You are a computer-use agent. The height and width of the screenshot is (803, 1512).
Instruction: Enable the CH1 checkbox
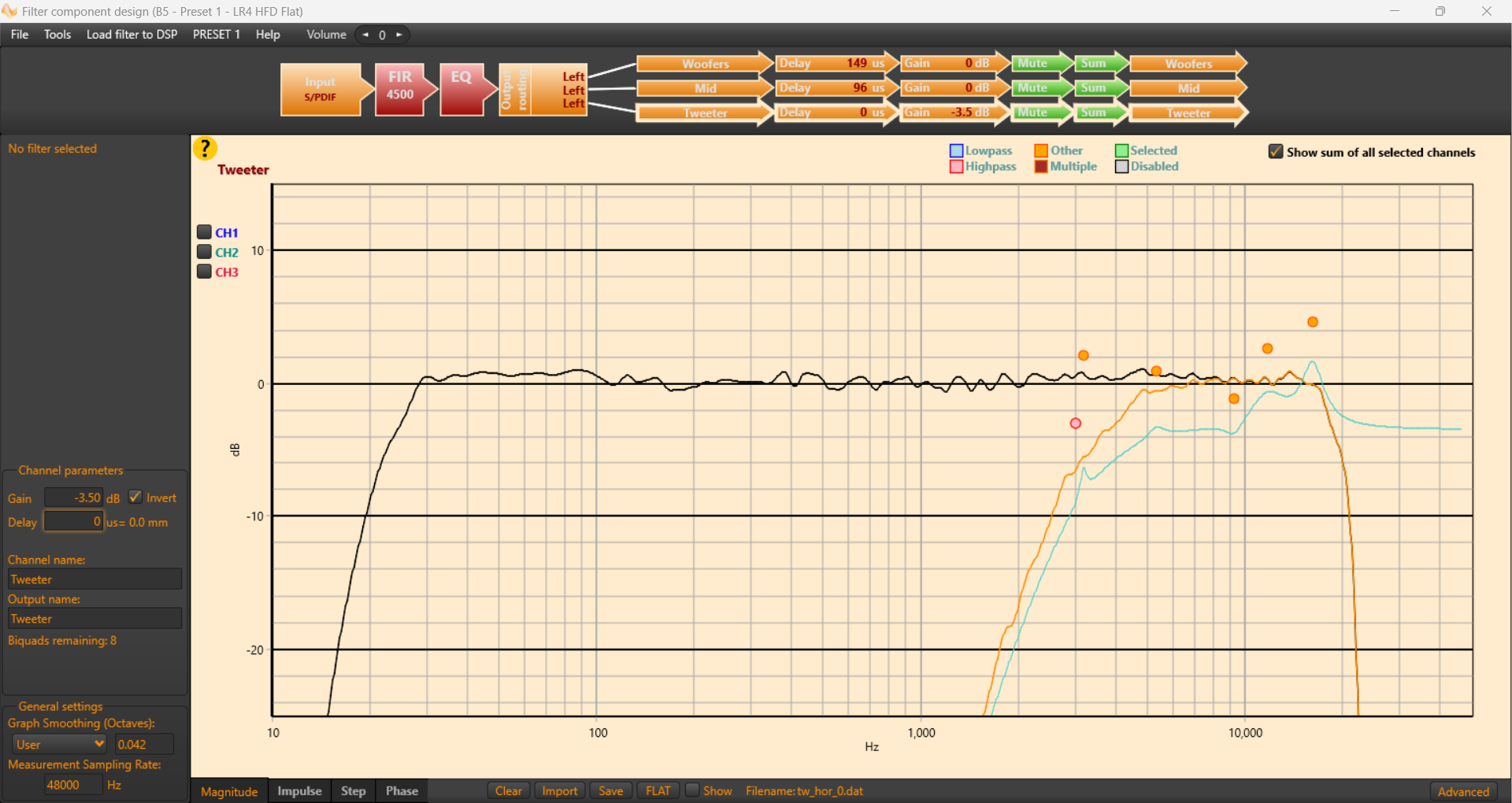click(x=204, y=232)
